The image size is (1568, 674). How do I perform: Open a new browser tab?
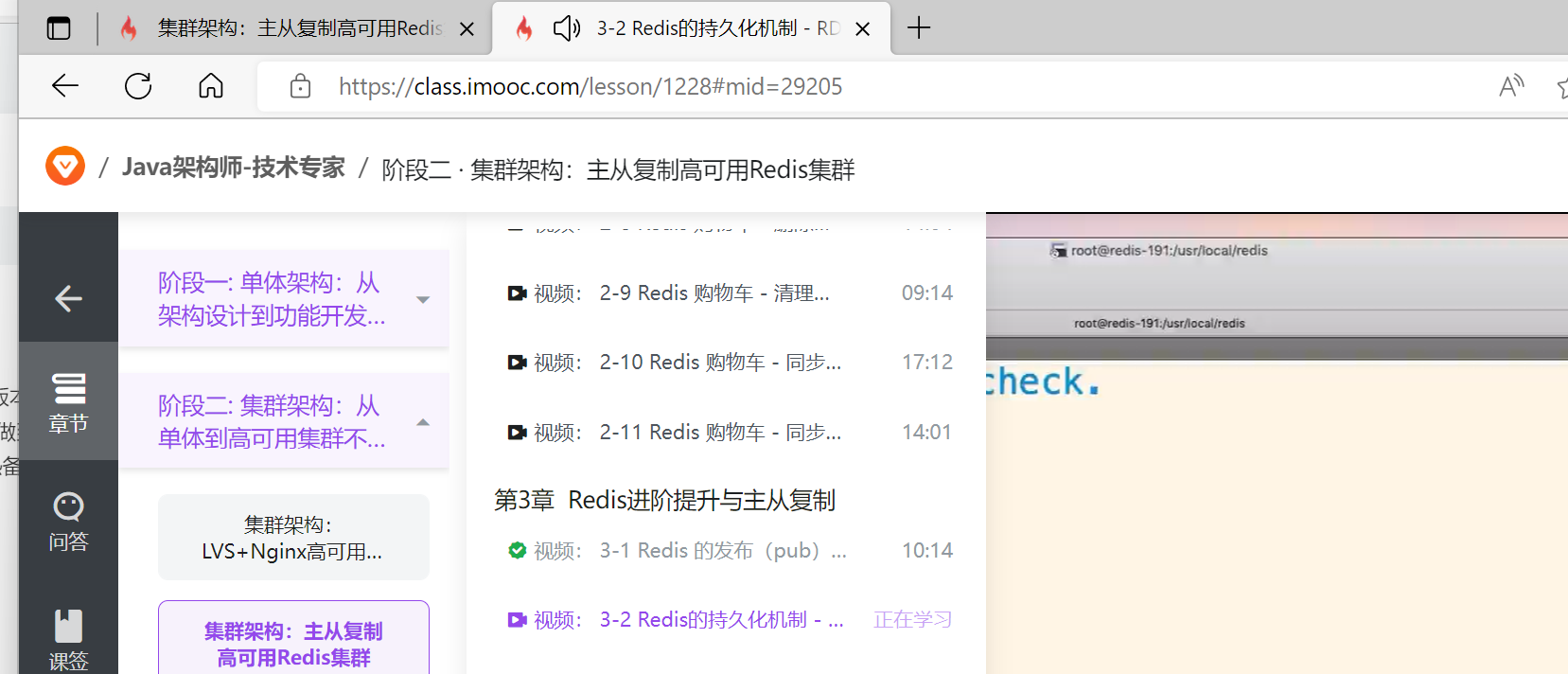pyautogui.click(x=919, y=28)
